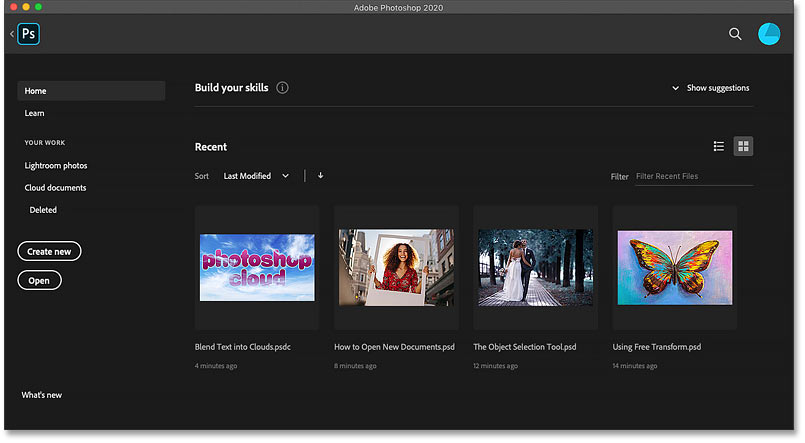Click file name The Object Selection Tool.psd
The width and height of the screenshot is (805, 443).
pos(525,346)
